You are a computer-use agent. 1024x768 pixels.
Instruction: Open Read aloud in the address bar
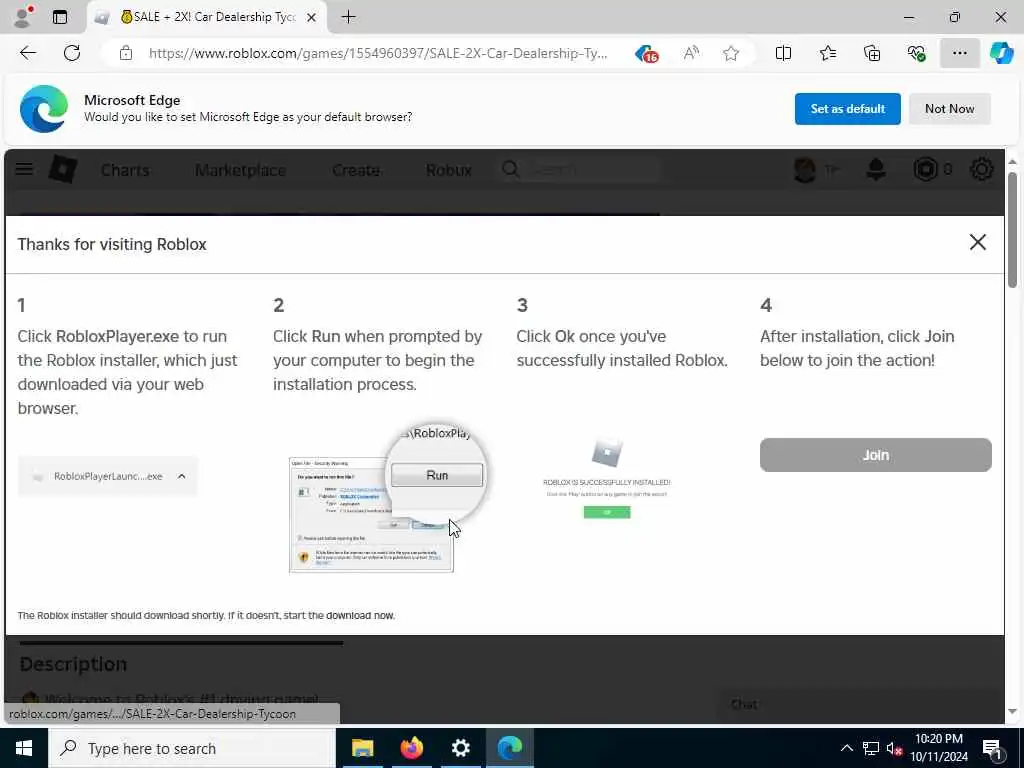click(691, 53)
